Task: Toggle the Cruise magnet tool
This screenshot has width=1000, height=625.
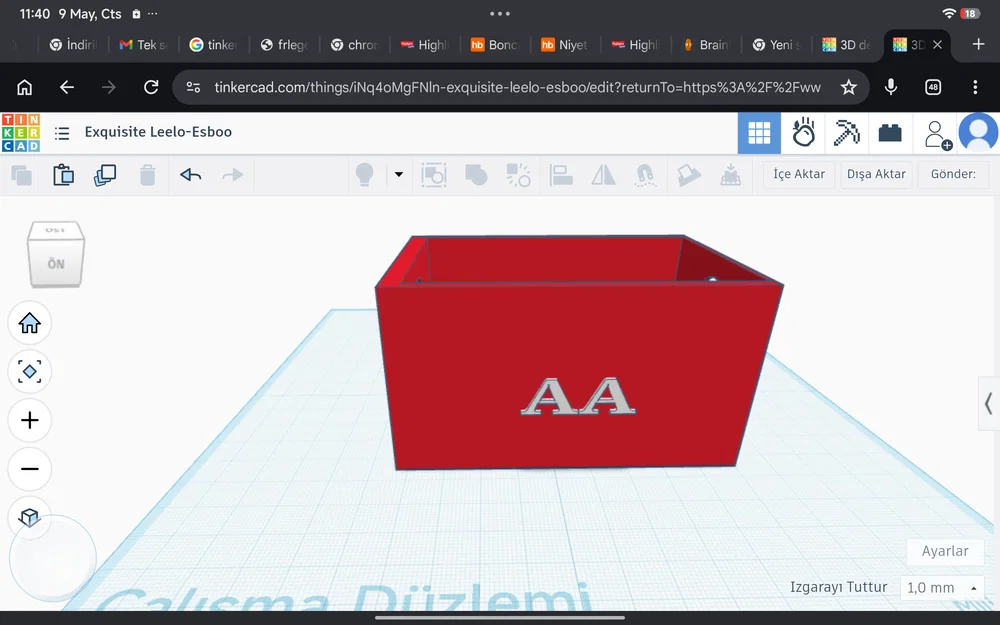Action: click(645, 175)
